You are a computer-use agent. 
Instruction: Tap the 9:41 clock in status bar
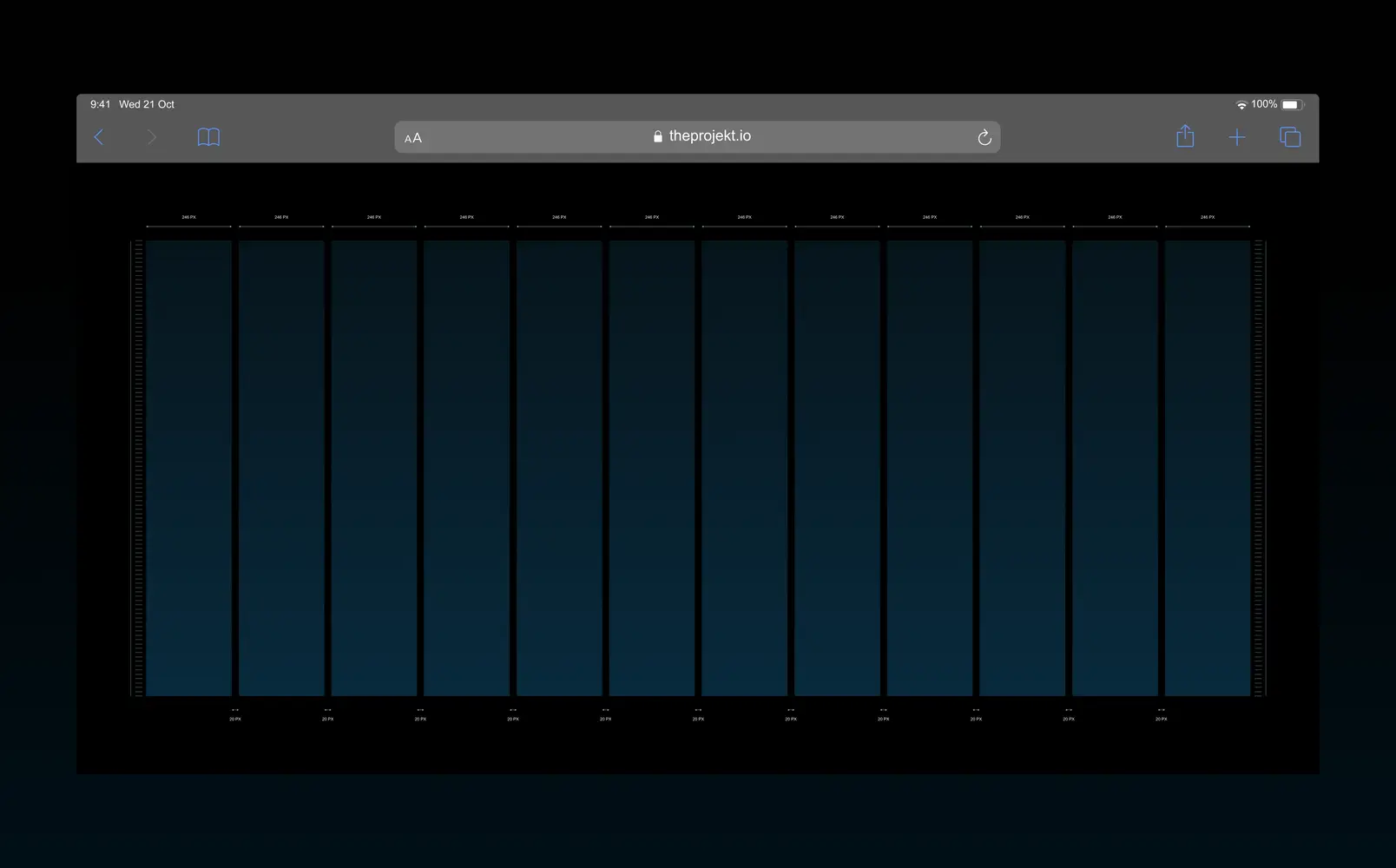(100, 104)
